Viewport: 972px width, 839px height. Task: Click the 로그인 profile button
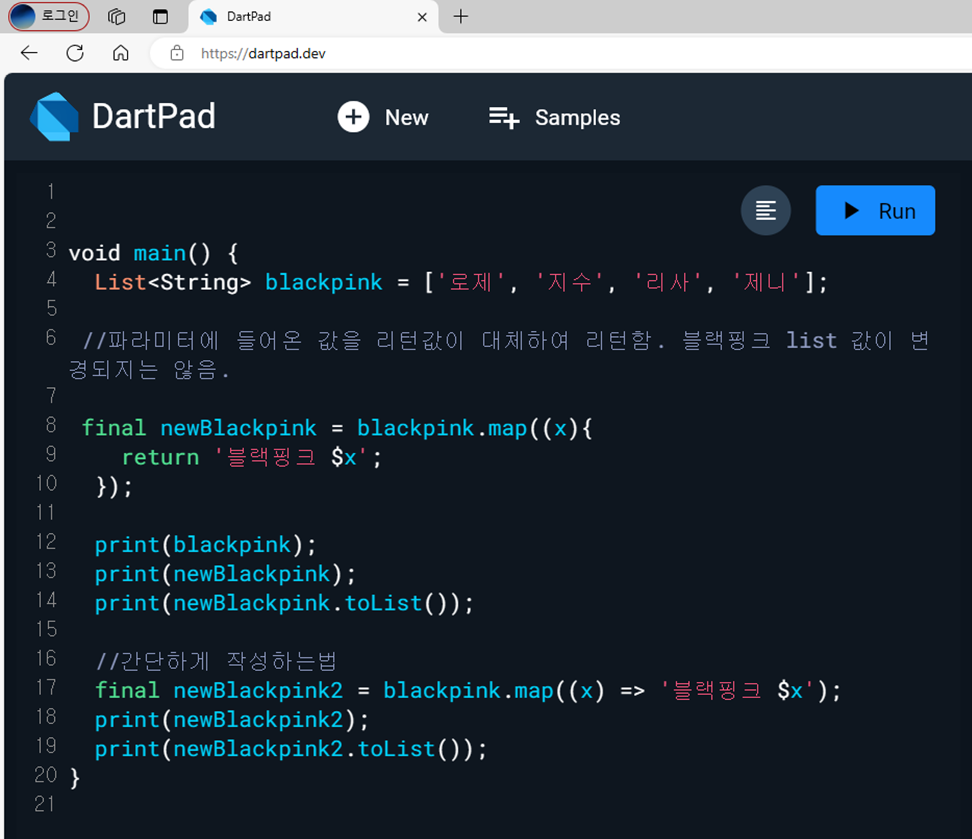click(x=49, y=16)
